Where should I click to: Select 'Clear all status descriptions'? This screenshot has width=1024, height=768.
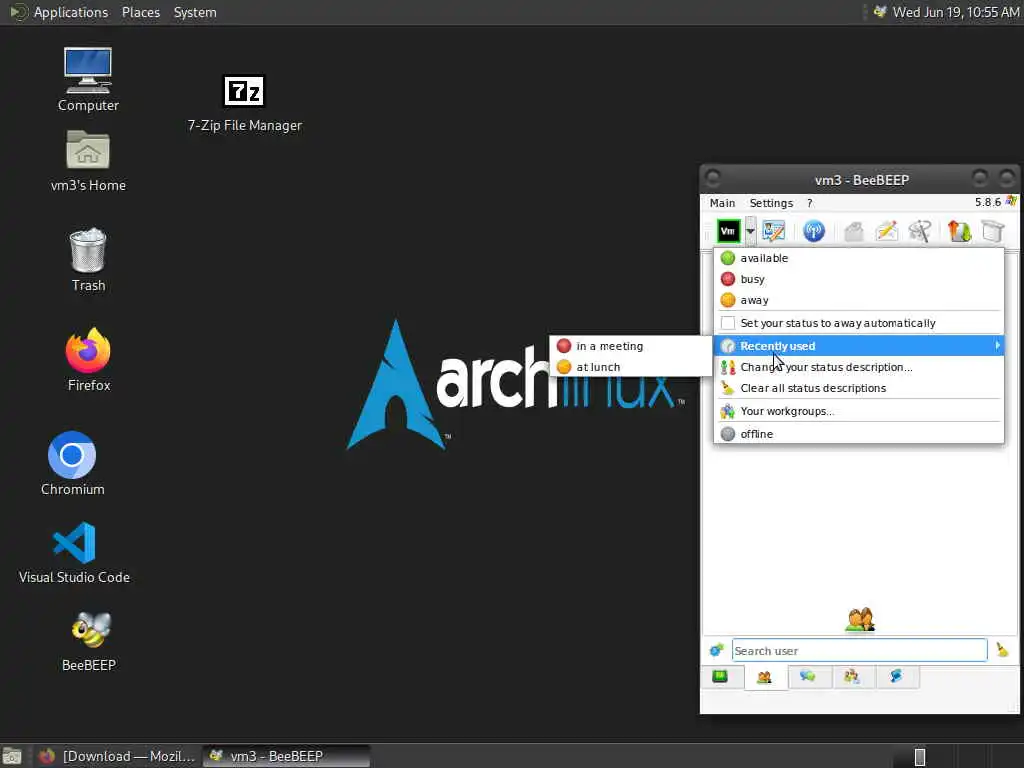pos(858,387)
